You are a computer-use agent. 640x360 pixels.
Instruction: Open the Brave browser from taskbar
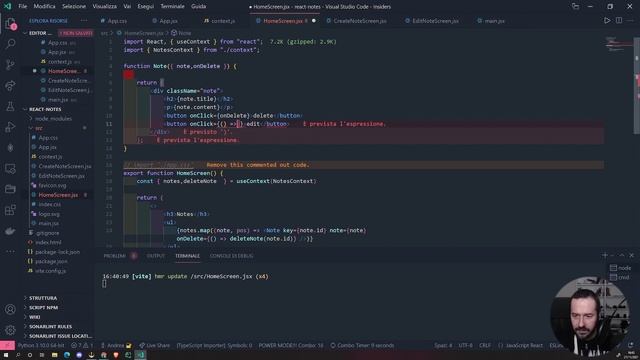pyautogui.click(x=116, y=355)
